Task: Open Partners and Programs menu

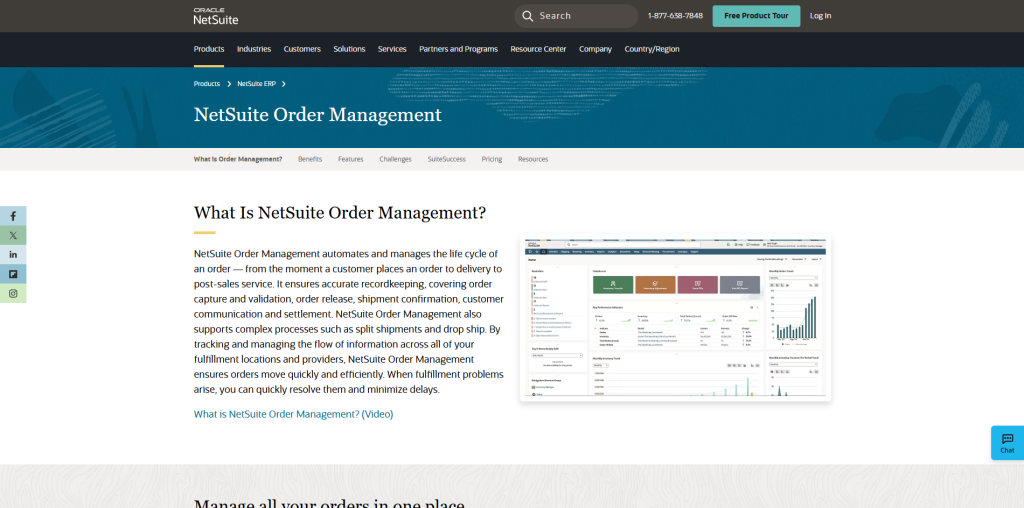Action: click(458, 49)
